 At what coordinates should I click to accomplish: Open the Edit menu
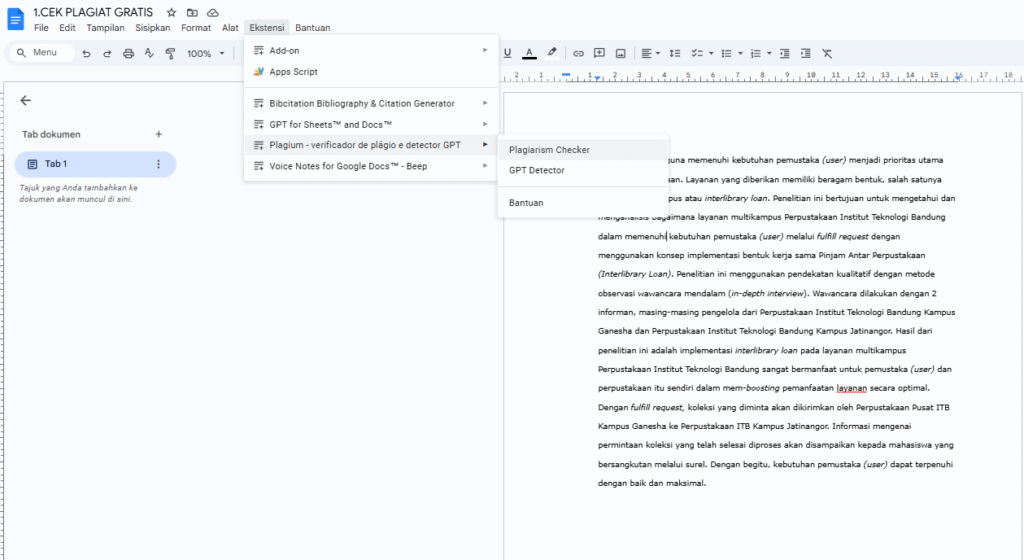pyautogui.click(x=67, y=28)
